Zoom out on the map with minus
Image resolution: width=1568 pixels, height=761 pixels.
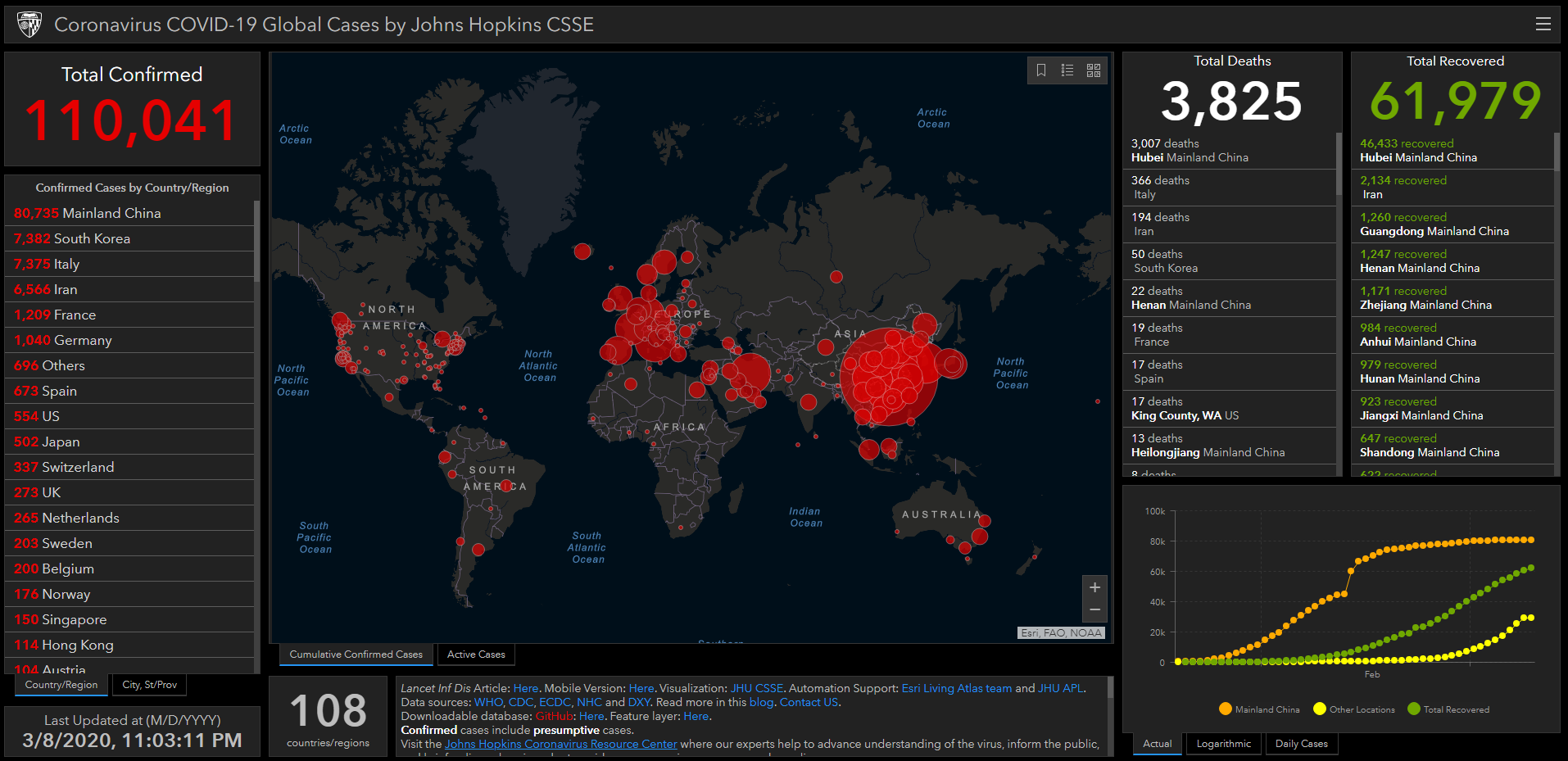[x=1094, y=610]
